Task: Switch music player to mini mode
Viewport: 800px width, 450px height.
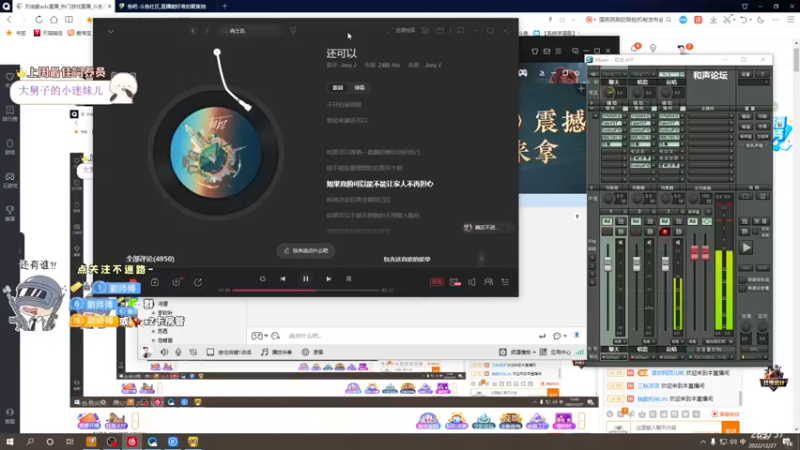Action: point(460,31)
